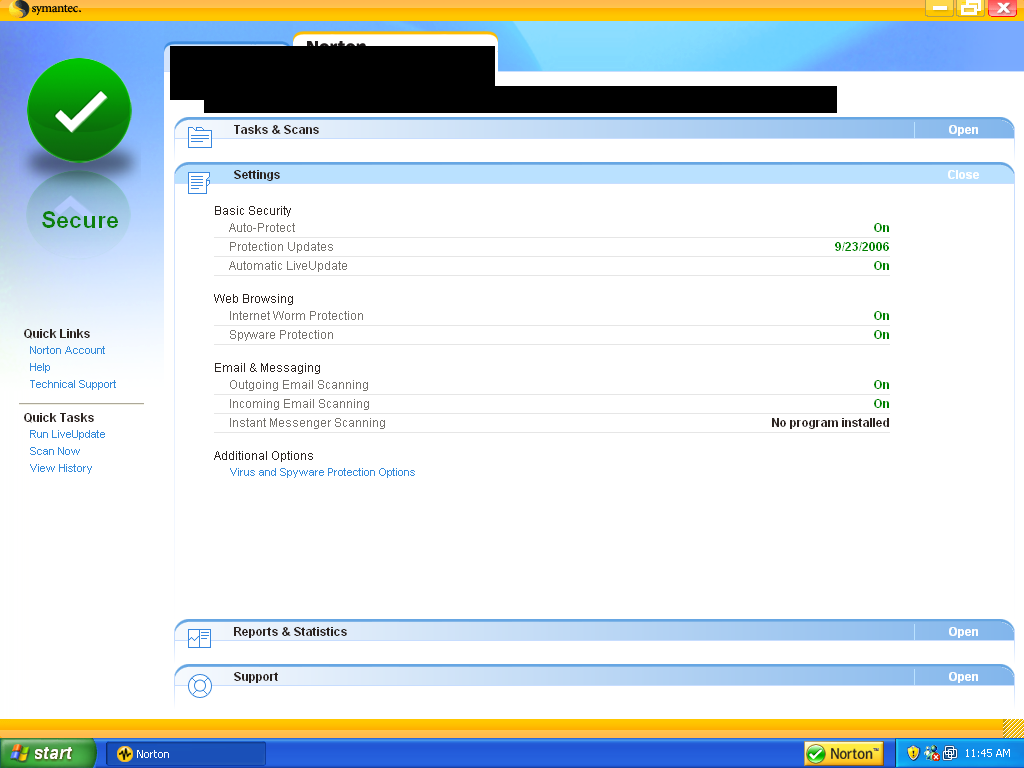Image resolution: width=1024 pixels, height=768 pixels.
Task: Click Protection Updates date 9/23/2006
Action: [861, 247]
